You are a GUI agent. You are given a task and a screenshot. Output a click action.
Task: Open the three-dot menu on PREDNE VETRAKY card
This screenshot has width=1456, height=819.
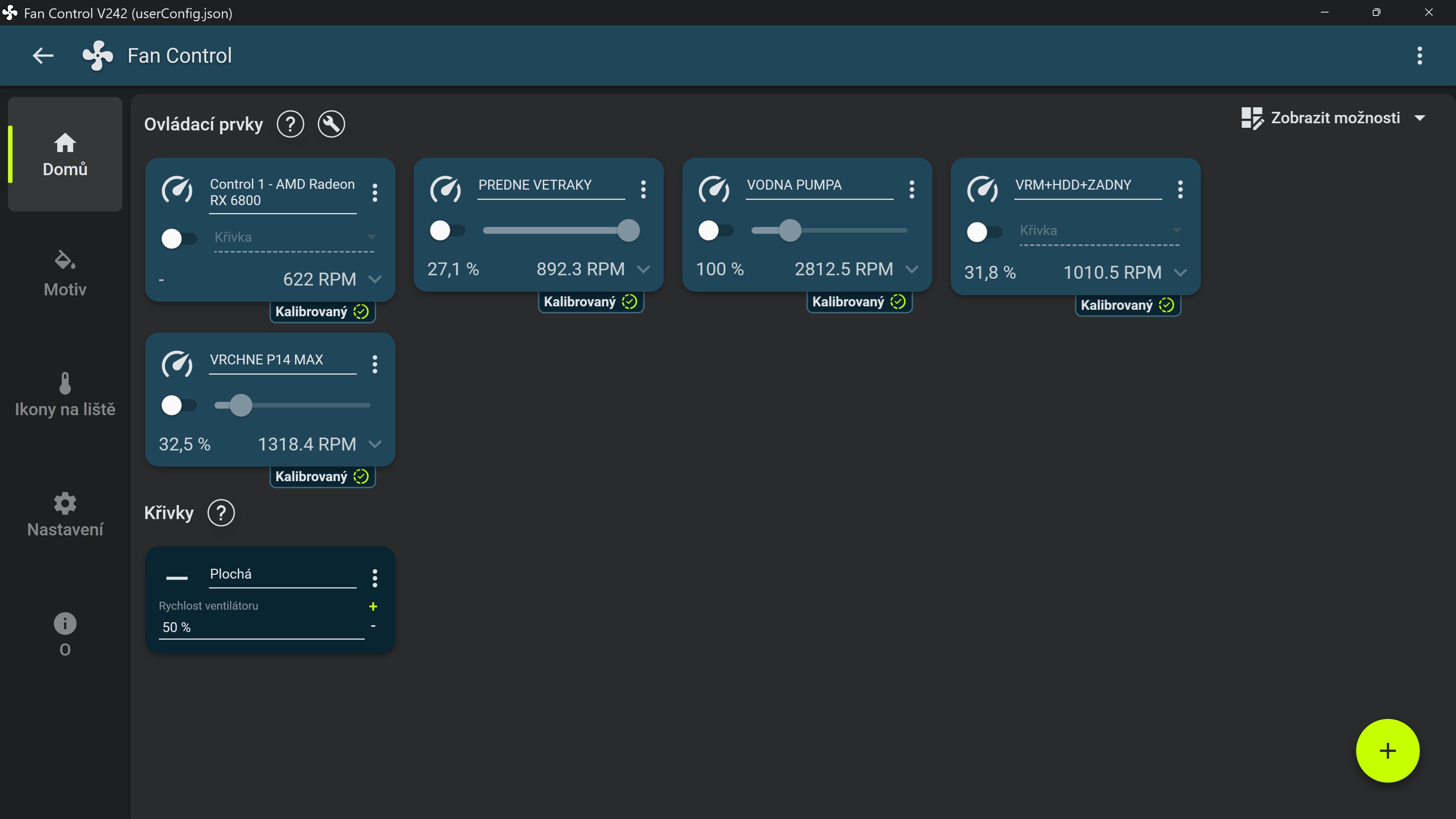[x=643, y=189]
